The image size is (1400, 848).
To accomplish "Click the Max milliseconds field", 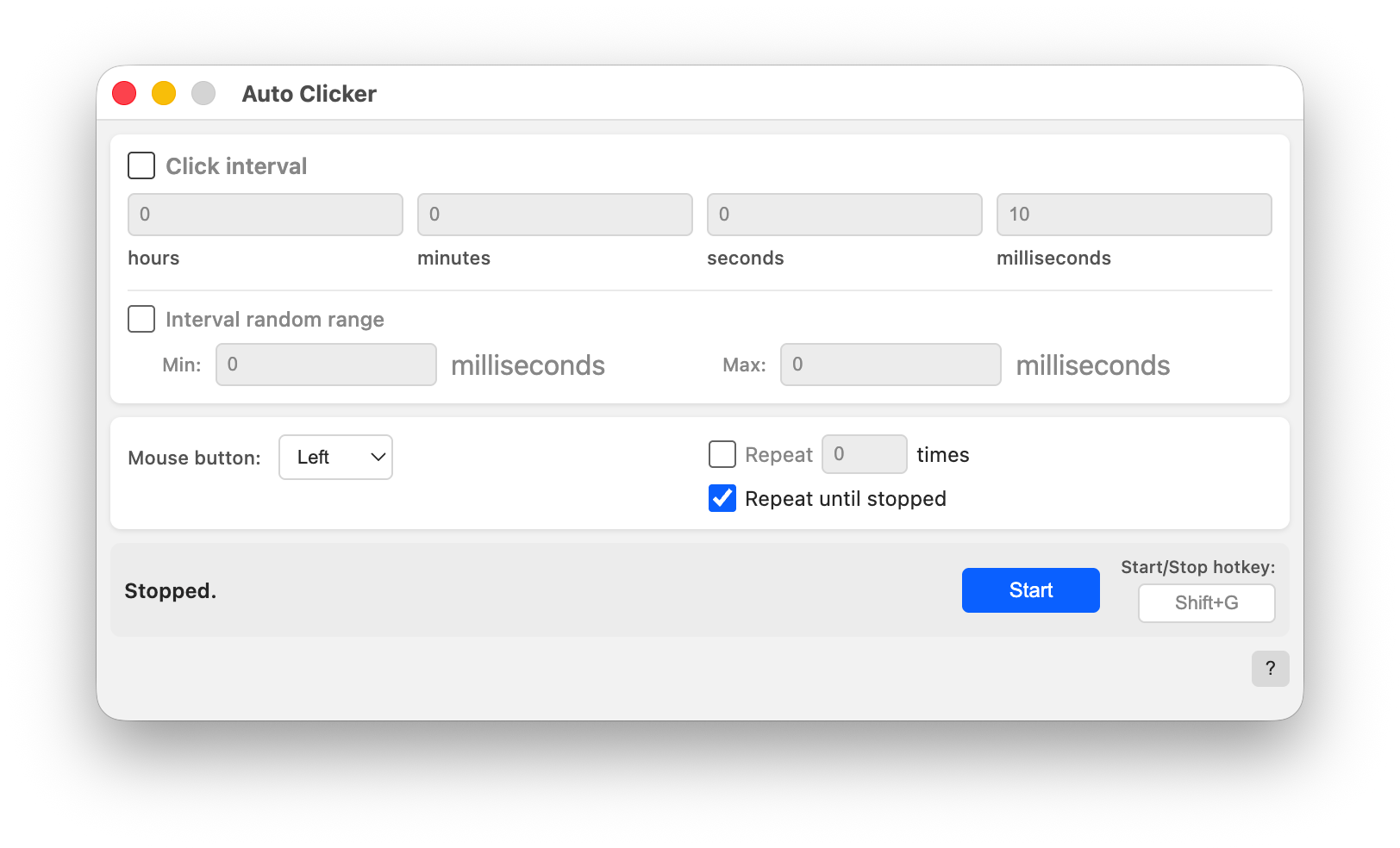I will click(x=891, y=365).
